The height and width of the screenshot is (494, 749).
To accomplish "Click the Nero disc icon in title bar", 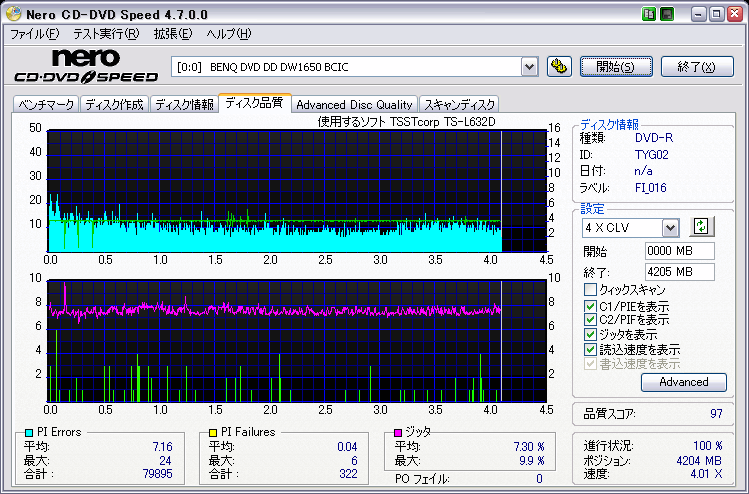I will (13, 14).
